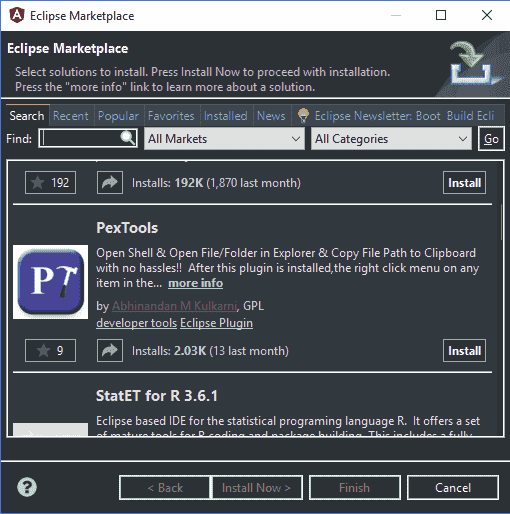
Task: Open the help question mark icon
Action: (x=27, y=487)
